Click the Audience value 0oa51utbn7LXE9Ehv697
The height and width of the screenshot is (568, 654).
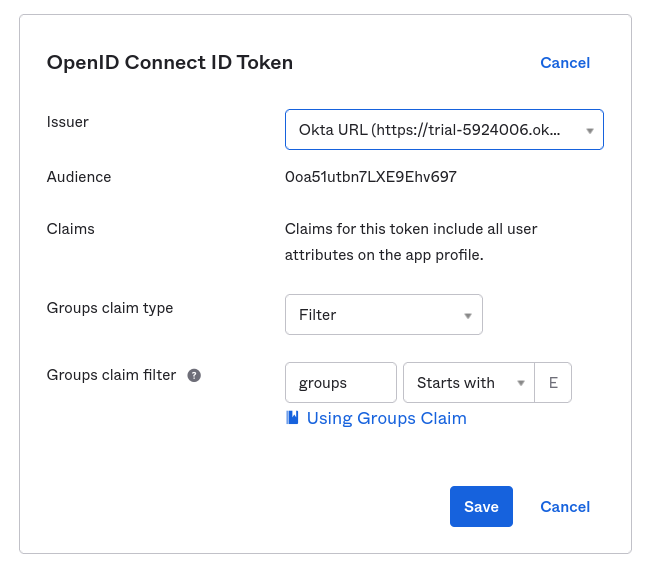click(371, 177)
